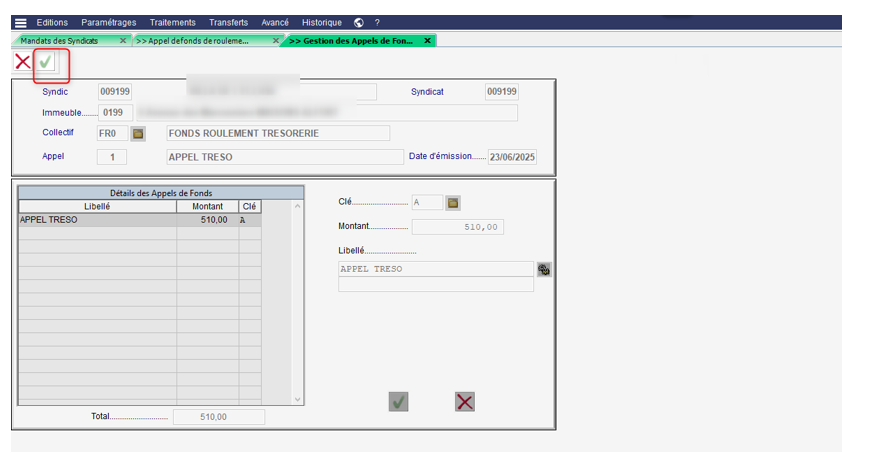
Task: Confirm the detail line with bottom checkmark
Action: [x=398, y=401]
